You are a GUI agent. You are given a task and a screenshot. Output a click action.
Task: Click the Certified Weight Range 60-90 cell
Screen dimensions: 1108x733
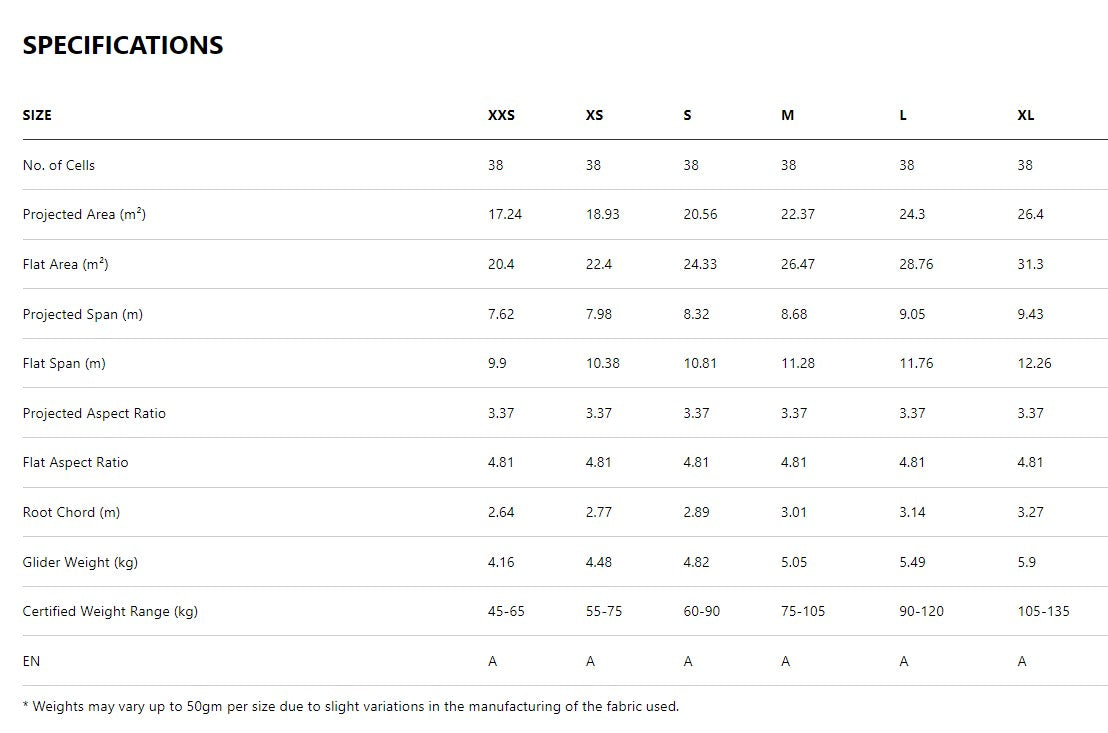click(702, 611)
